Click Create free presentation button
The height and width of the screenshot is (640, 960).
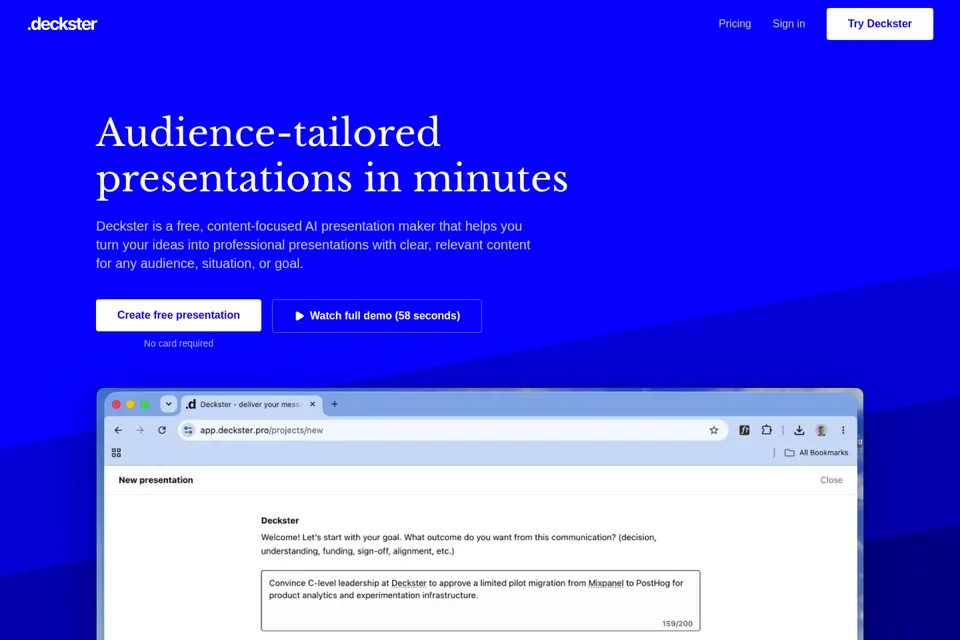pyautogui.click(x=179, y=315)
